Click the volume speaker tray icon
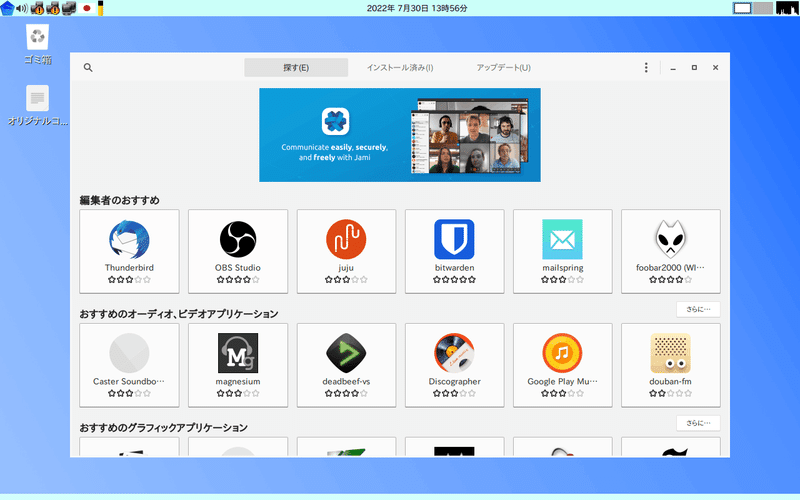 coord(22,8)
